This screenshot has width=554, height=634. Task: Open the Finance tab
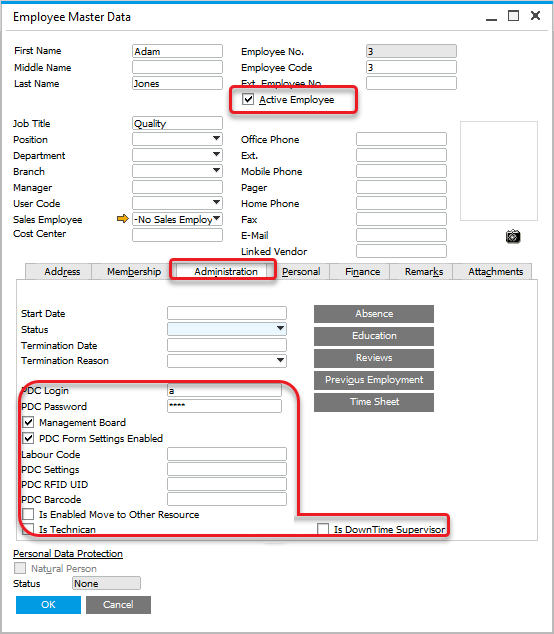[359, 271]
